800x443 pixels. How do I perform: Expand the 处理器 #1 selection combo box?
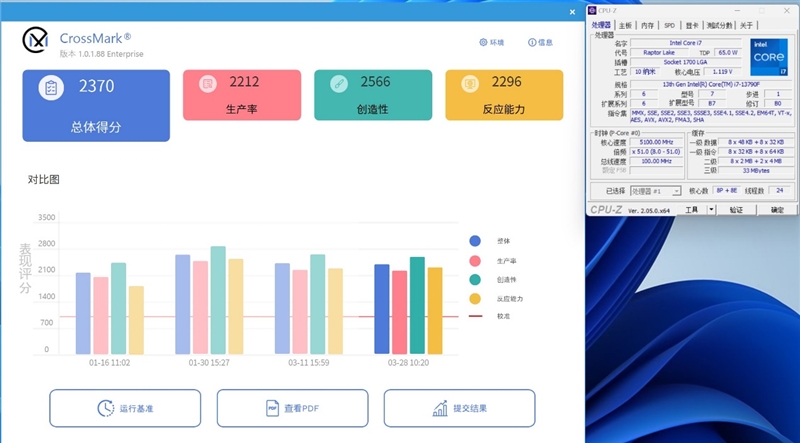pos(656,191)
